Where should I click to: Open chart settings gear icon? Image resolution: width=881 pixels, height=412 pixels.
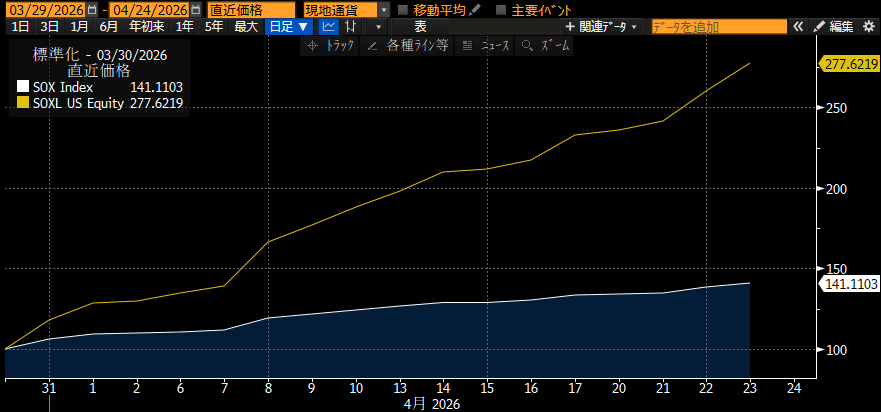pyautogui.click(x=869, y=26)
